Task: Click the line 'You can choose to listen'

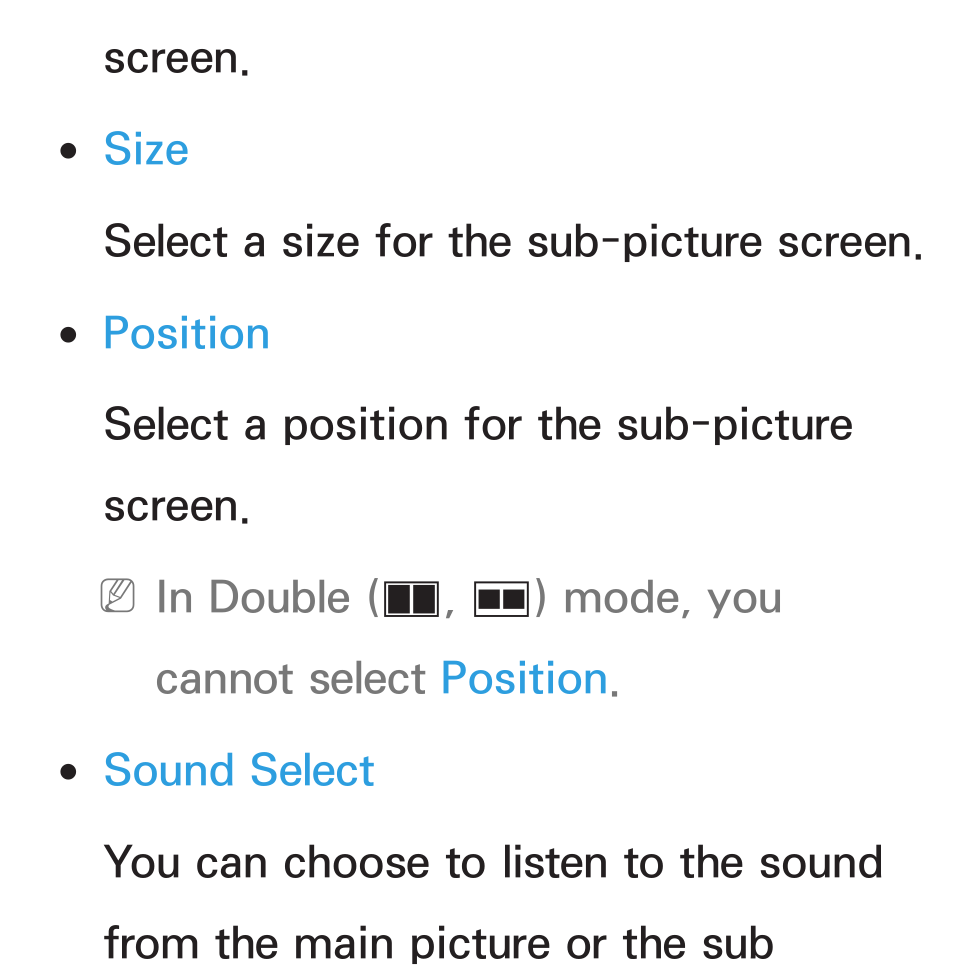Action: 493,863
